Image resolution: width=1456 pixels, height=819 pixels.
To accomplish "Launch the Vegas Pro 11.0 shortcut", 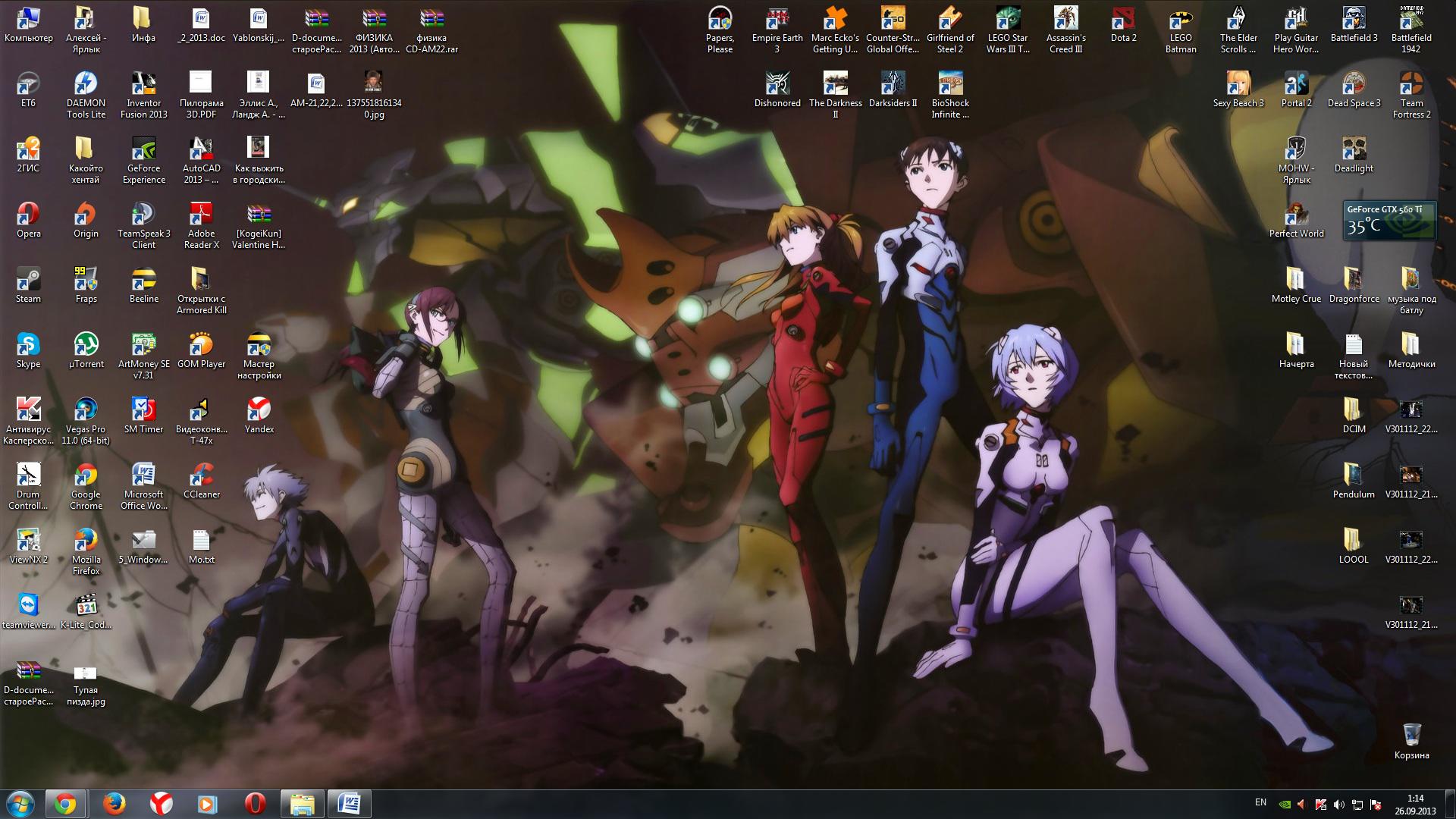I will click(x=86, y=410).
